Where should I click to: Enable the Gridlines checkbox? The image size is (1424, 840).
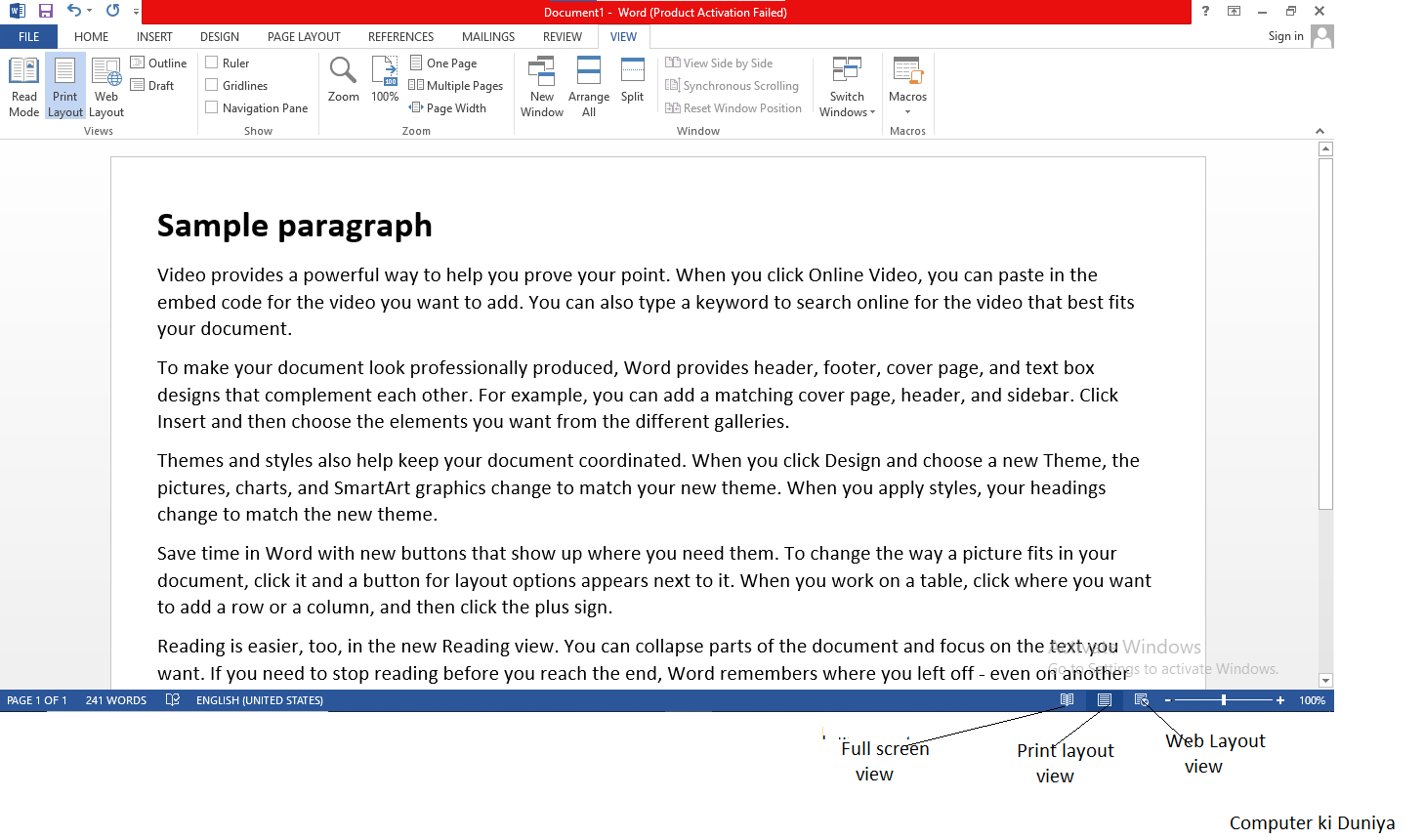click(211, 85)
